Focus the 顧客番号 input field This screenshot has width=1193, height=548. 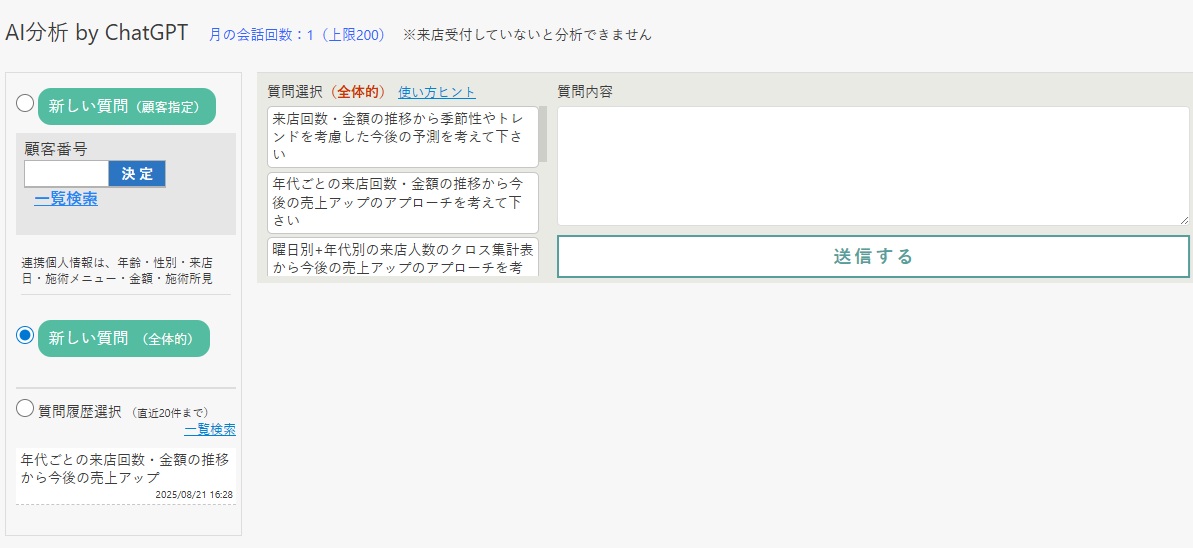66,174
